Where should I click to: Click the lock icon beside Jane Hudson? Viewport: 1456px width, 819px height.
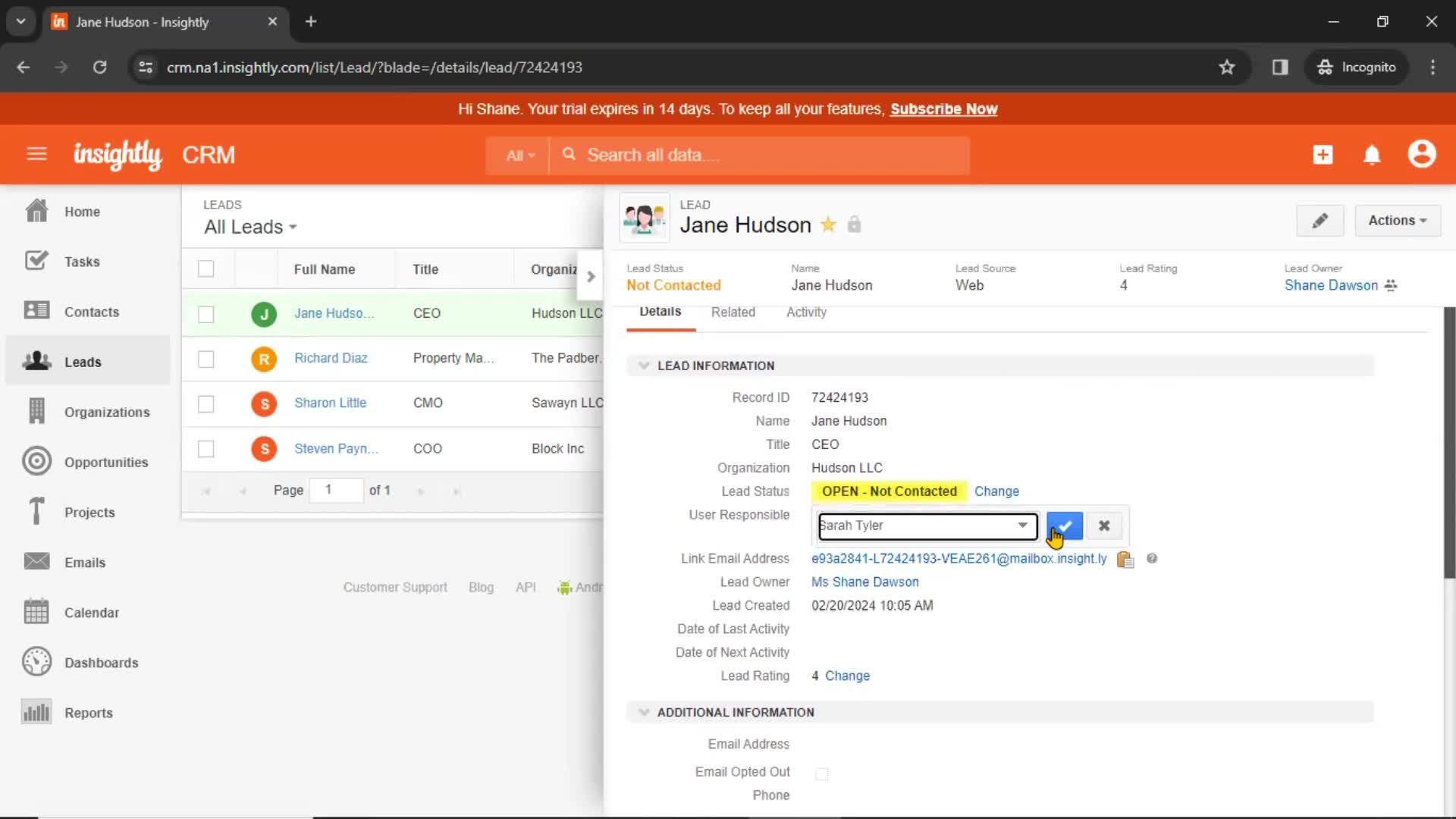click(854, 224)
